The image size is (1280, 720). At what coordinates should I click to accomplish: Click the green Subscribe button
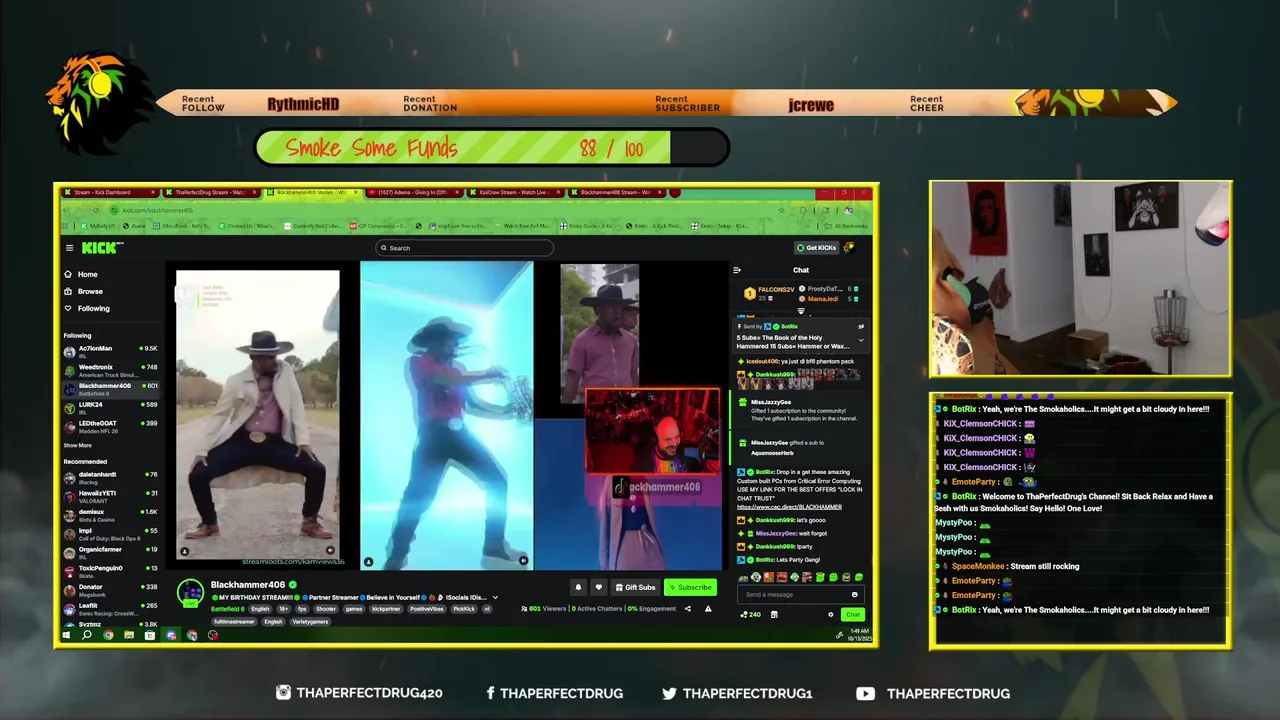pyautogui.click(x=690, y=587)
